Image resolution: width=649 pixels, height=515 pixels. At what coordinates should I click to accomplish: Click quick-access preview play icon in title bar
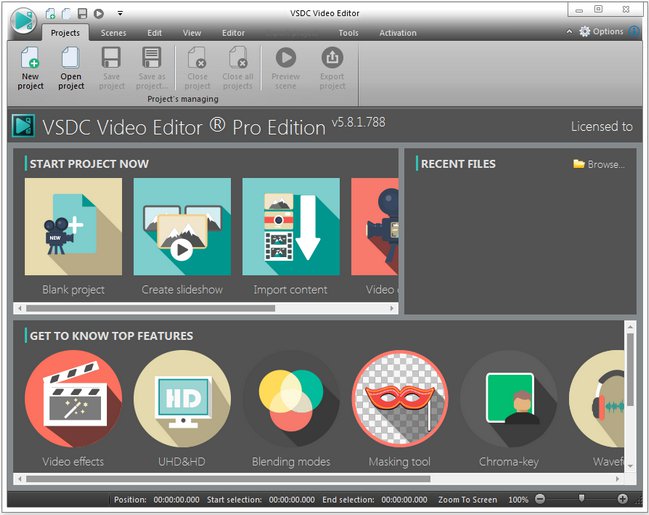click(x=99, y=14)
